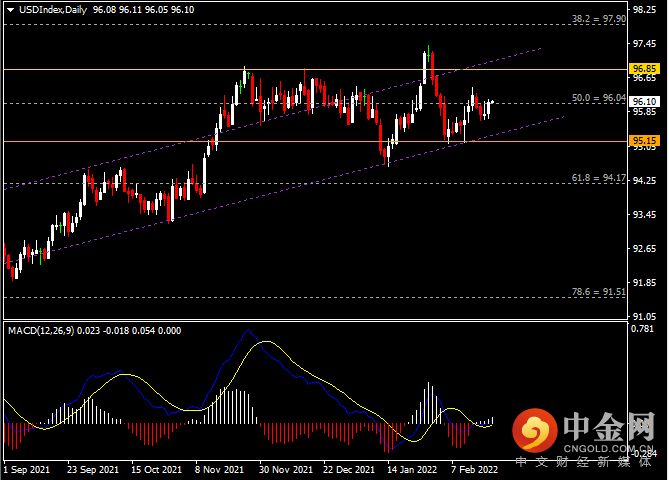Select the 38.2 = 97.90 Fibonacci label
This screenshot has width=669, height=480.
599,19
